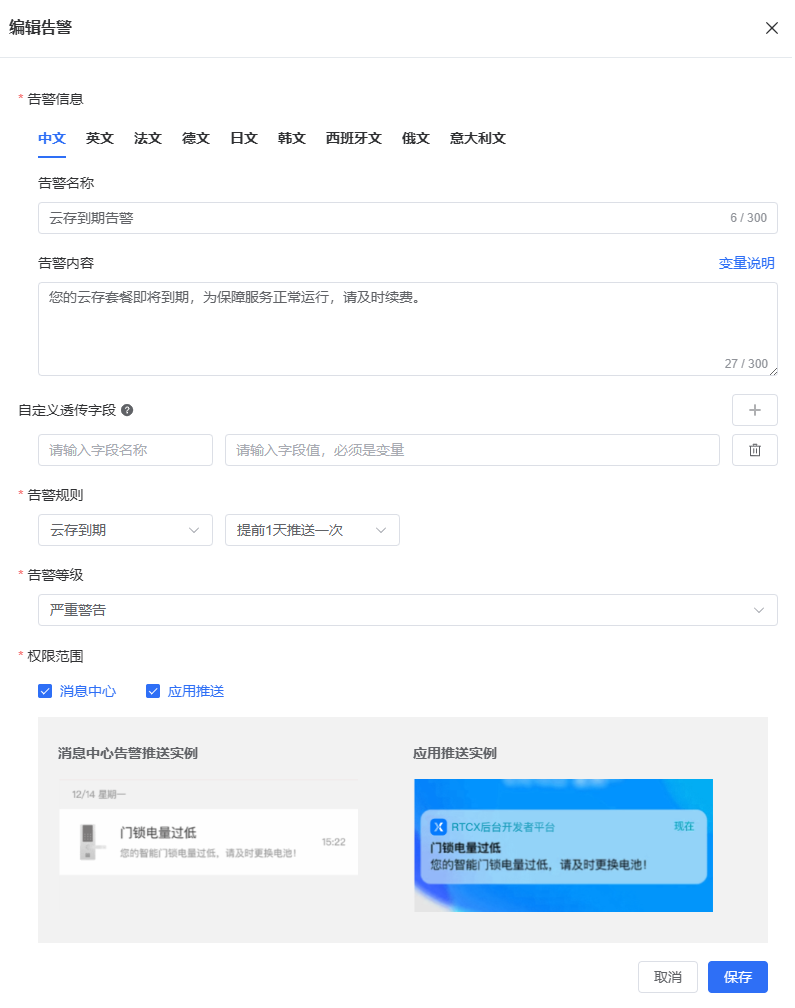Click the 保存 button
The height and width of the screenshot is (1008, 795).
click(738, 977)
